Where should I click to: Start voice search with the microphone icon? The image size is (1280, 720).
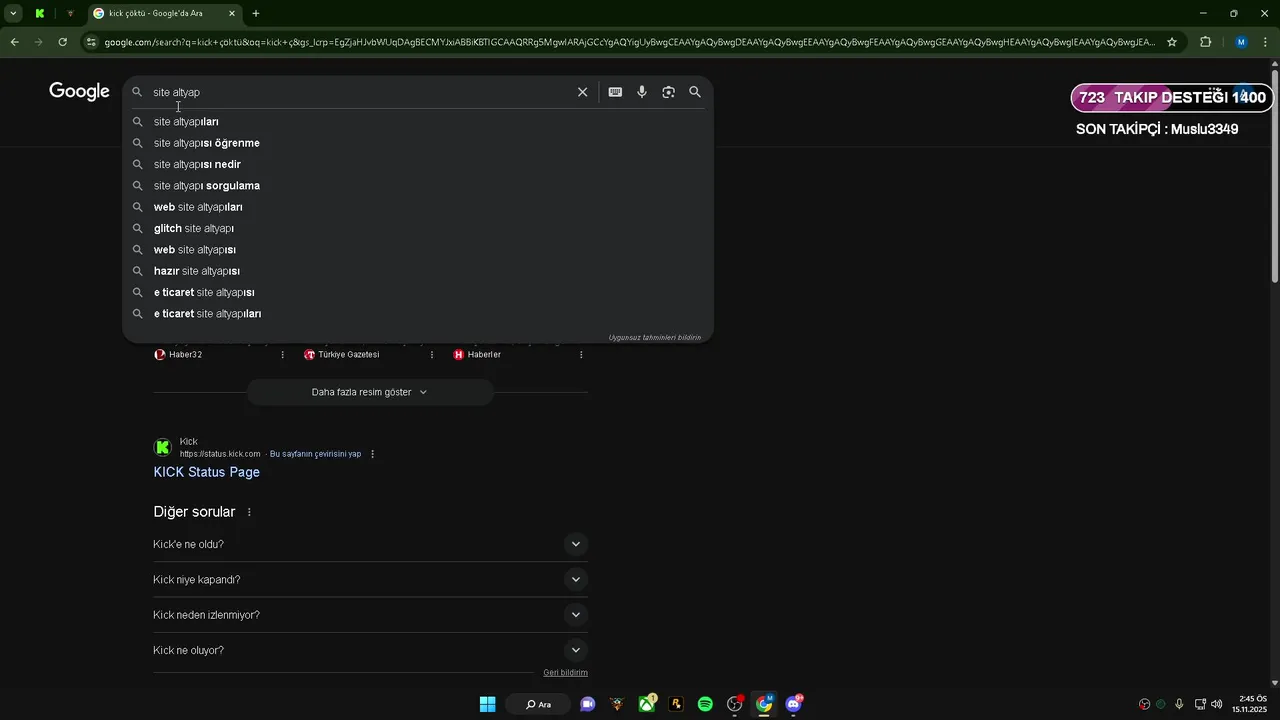pyautogui.click(x=642, y=92)
